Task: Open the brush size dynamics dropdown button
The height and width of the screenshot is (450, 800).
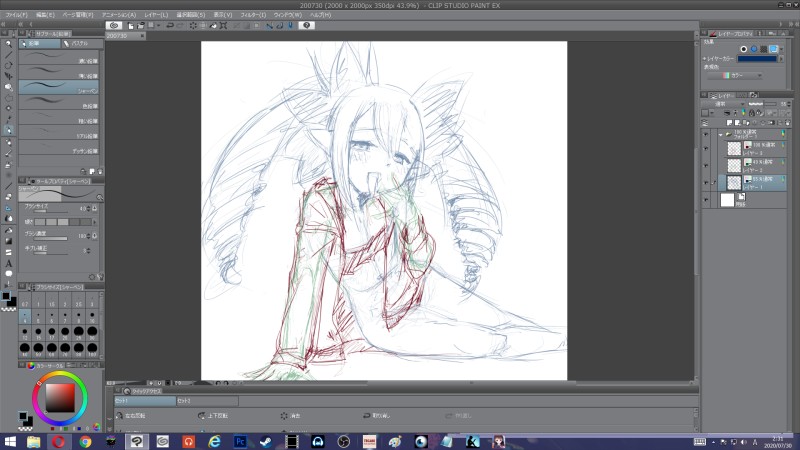Action: pos(95,208)
